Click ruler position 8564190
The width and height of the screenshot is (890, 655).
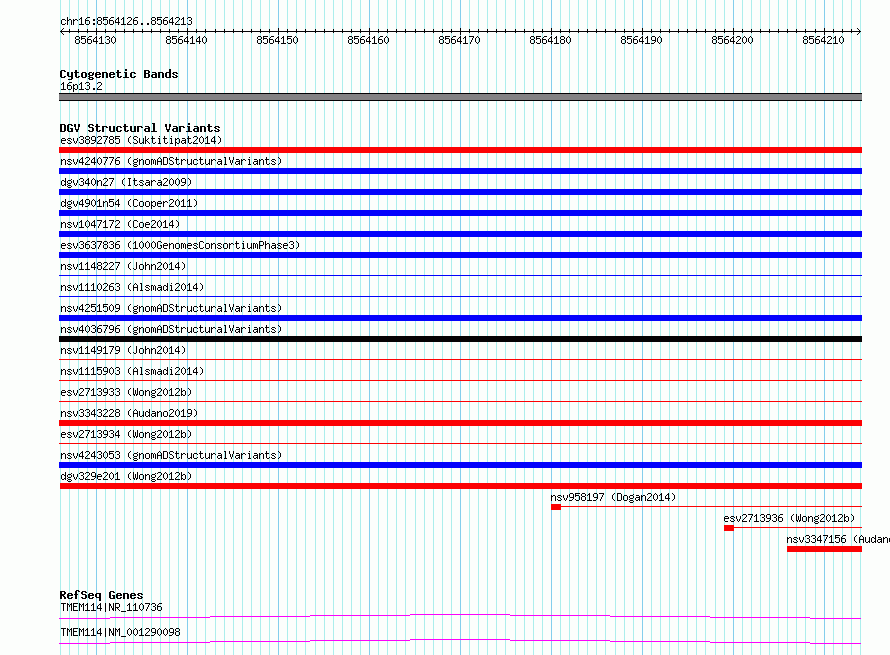pos(641,40)
